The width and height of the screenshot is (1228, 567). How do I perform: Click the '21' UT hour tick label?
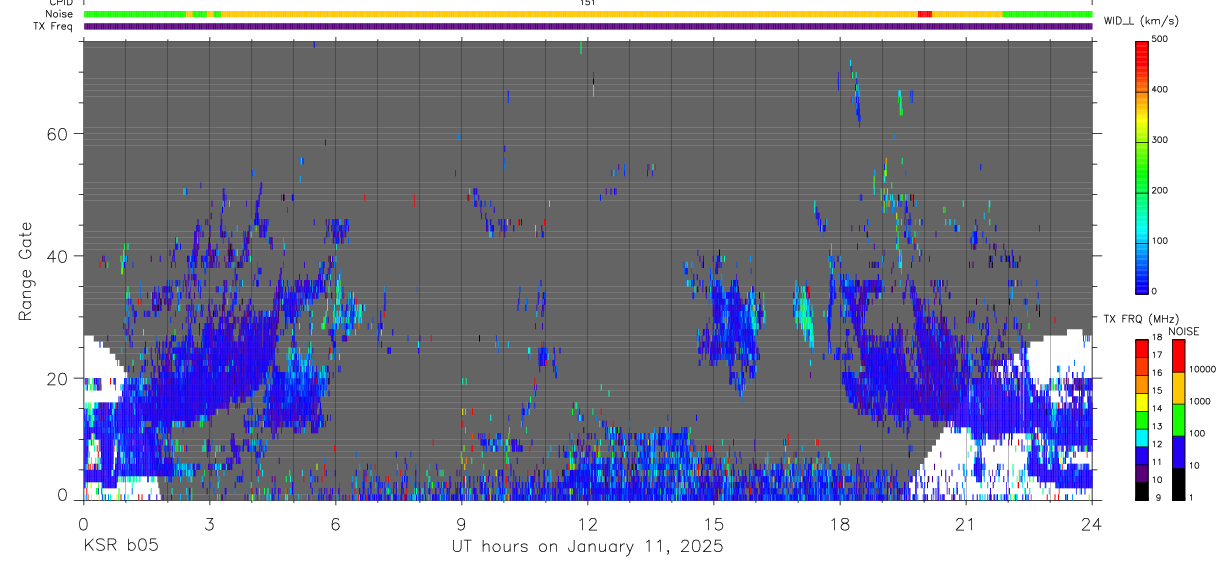(966, 523)
